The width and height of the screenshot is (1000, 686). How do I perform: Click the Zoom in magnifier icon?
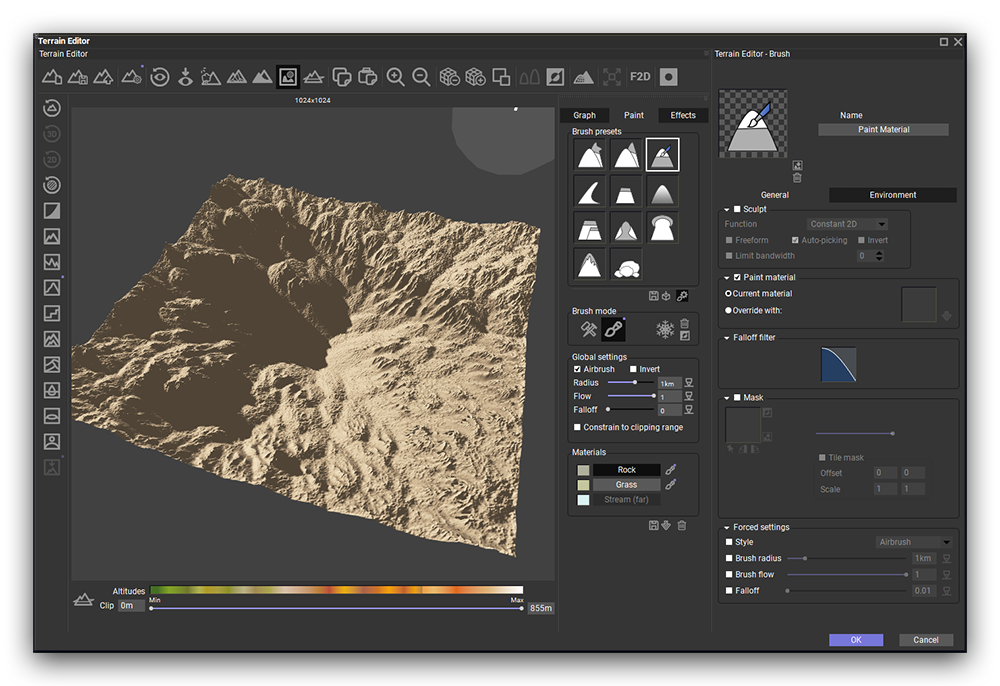[396, 77]
